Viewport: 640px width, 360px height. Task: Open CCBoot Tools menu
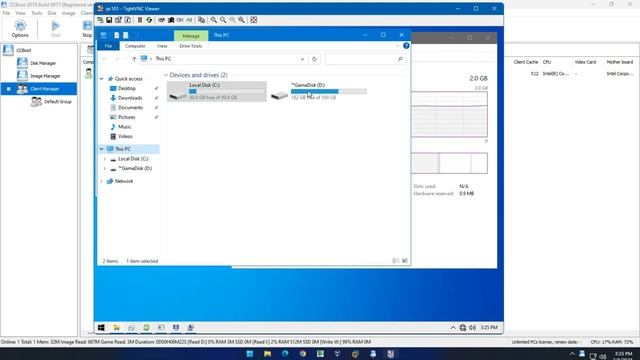[37, 13]
